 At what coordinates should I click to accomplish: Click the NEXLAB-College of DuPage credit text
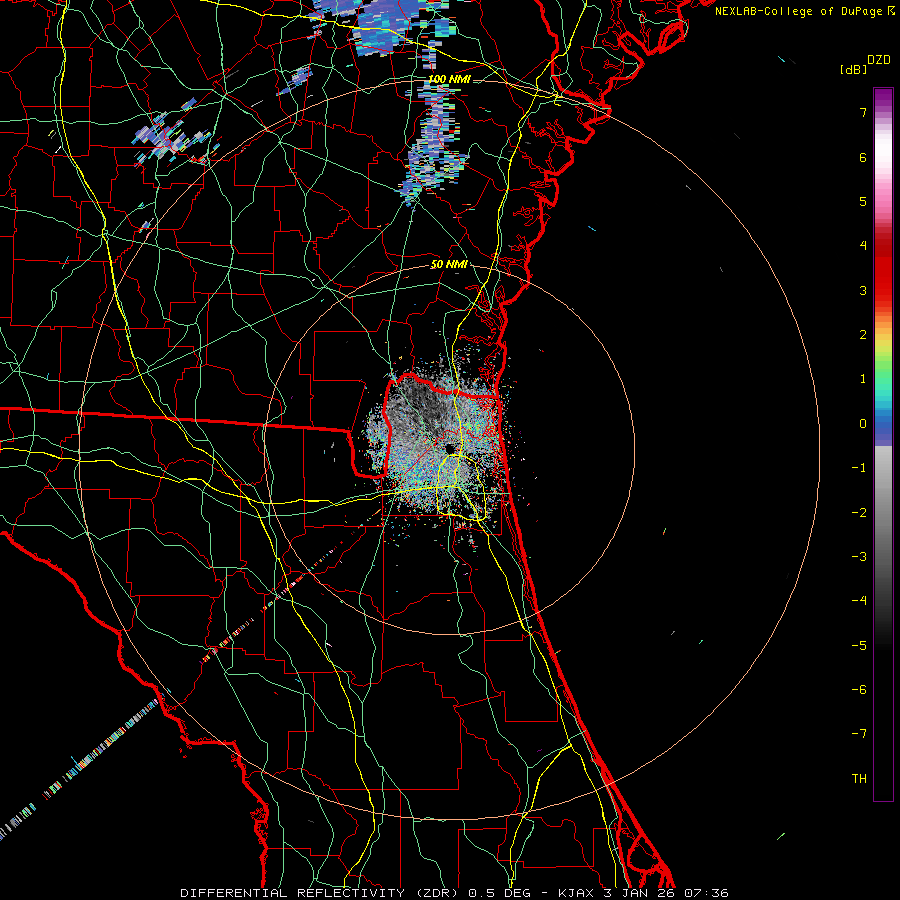point(798,11)
